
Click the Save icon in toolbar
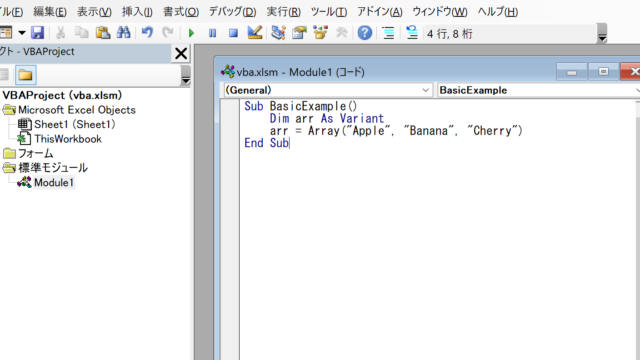click(38, 33)
